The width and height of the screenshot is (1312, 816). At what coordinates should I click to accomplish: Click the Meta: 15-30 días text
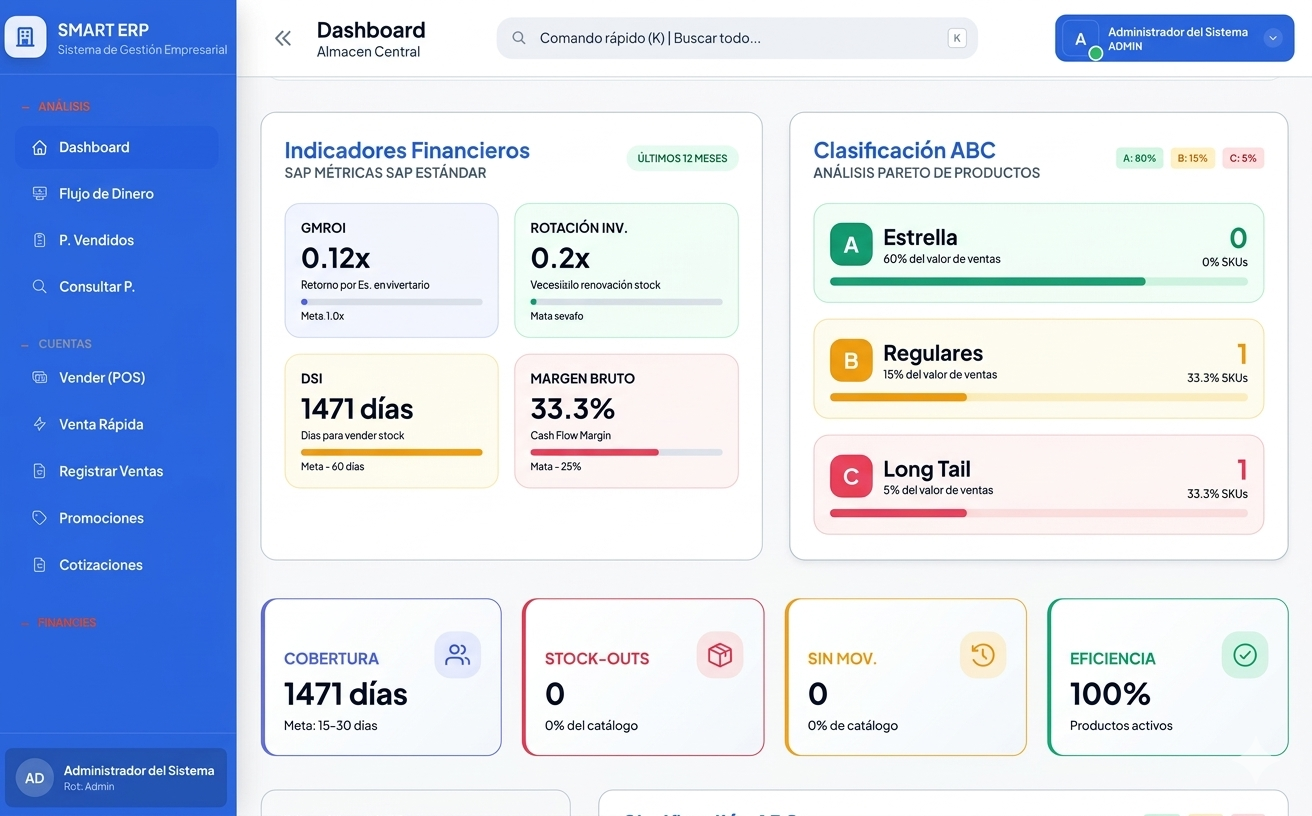pos(331,726)
